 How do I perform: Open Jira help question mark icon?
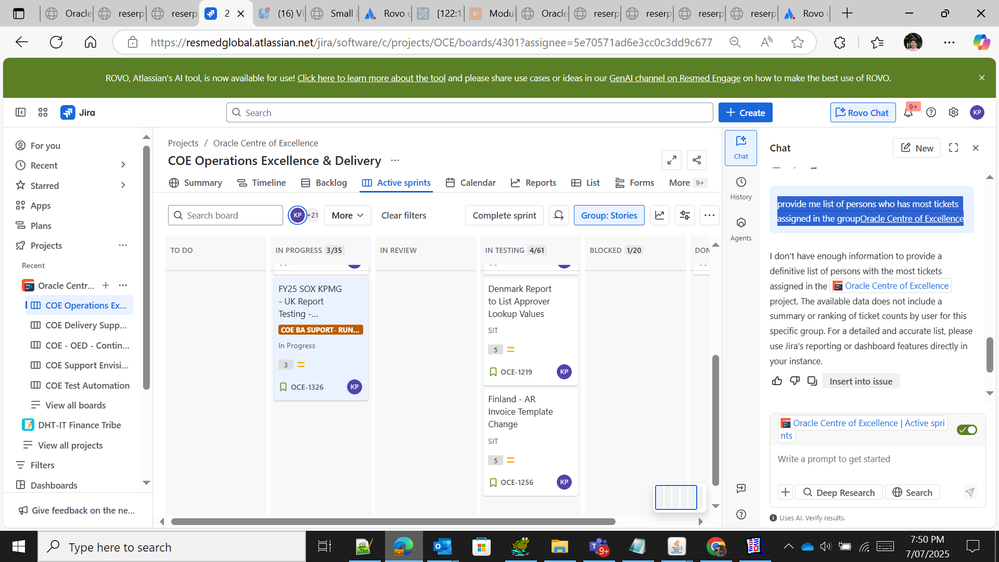click(x=931, y=112)
